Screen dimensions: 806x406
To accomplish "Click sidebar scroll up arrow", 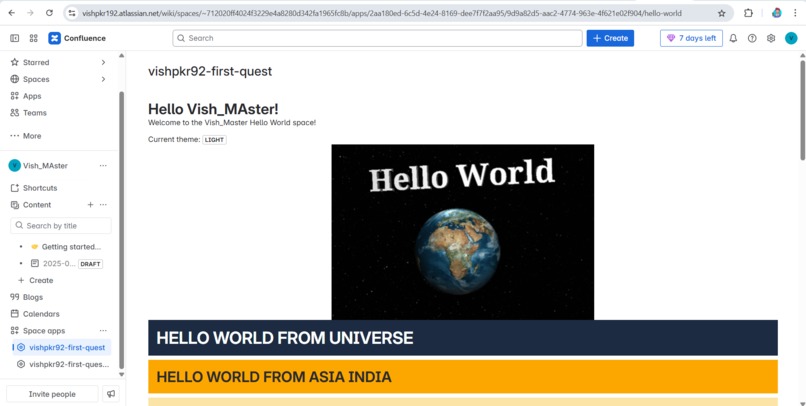I will coord(121,56).
